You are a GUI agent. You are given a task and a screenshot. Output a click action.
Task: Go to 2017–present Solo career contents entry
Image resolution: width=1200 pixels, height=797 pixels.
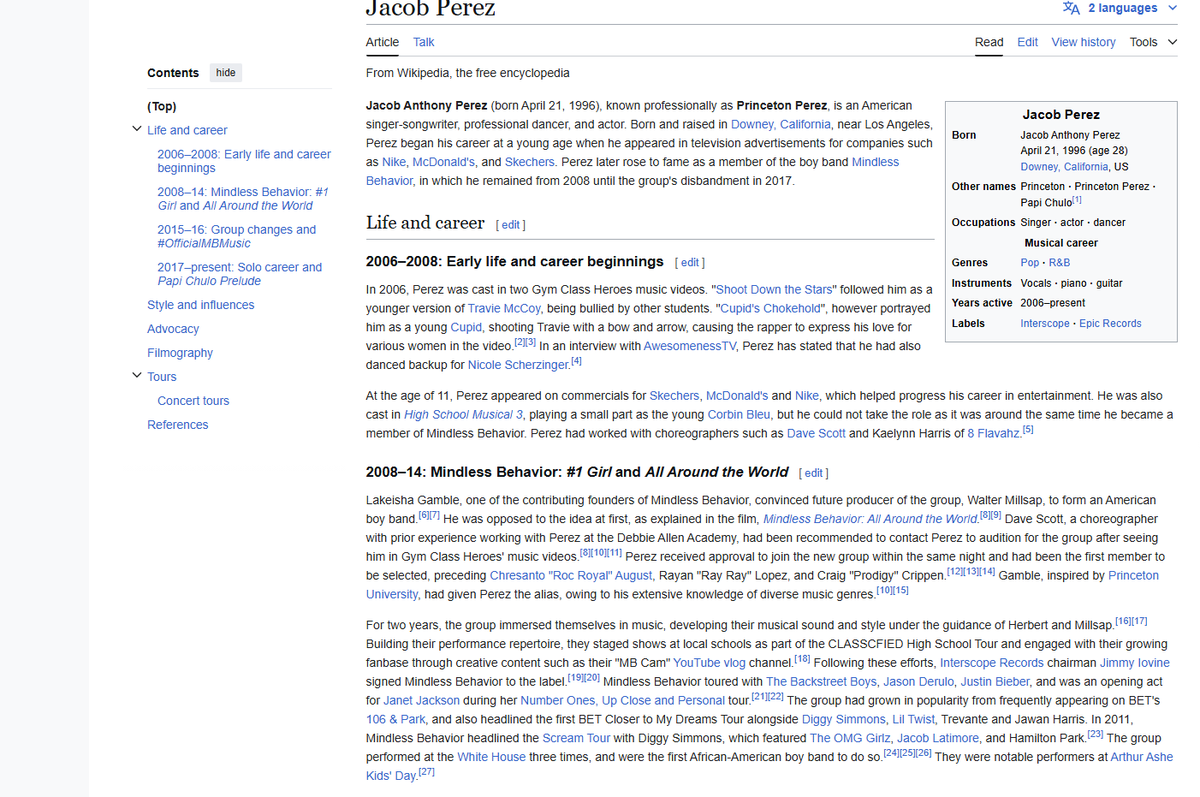tap(239, 274)
